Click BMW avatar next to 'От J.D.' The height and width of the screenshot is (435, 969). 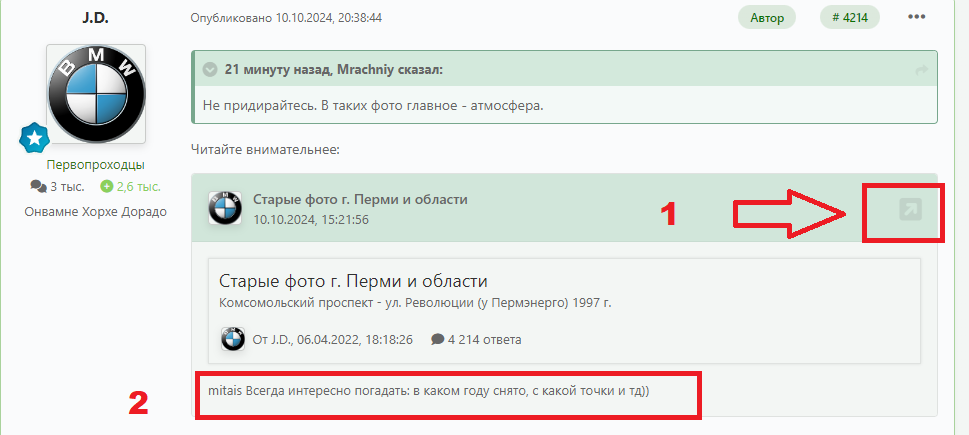tap(233, 339)
